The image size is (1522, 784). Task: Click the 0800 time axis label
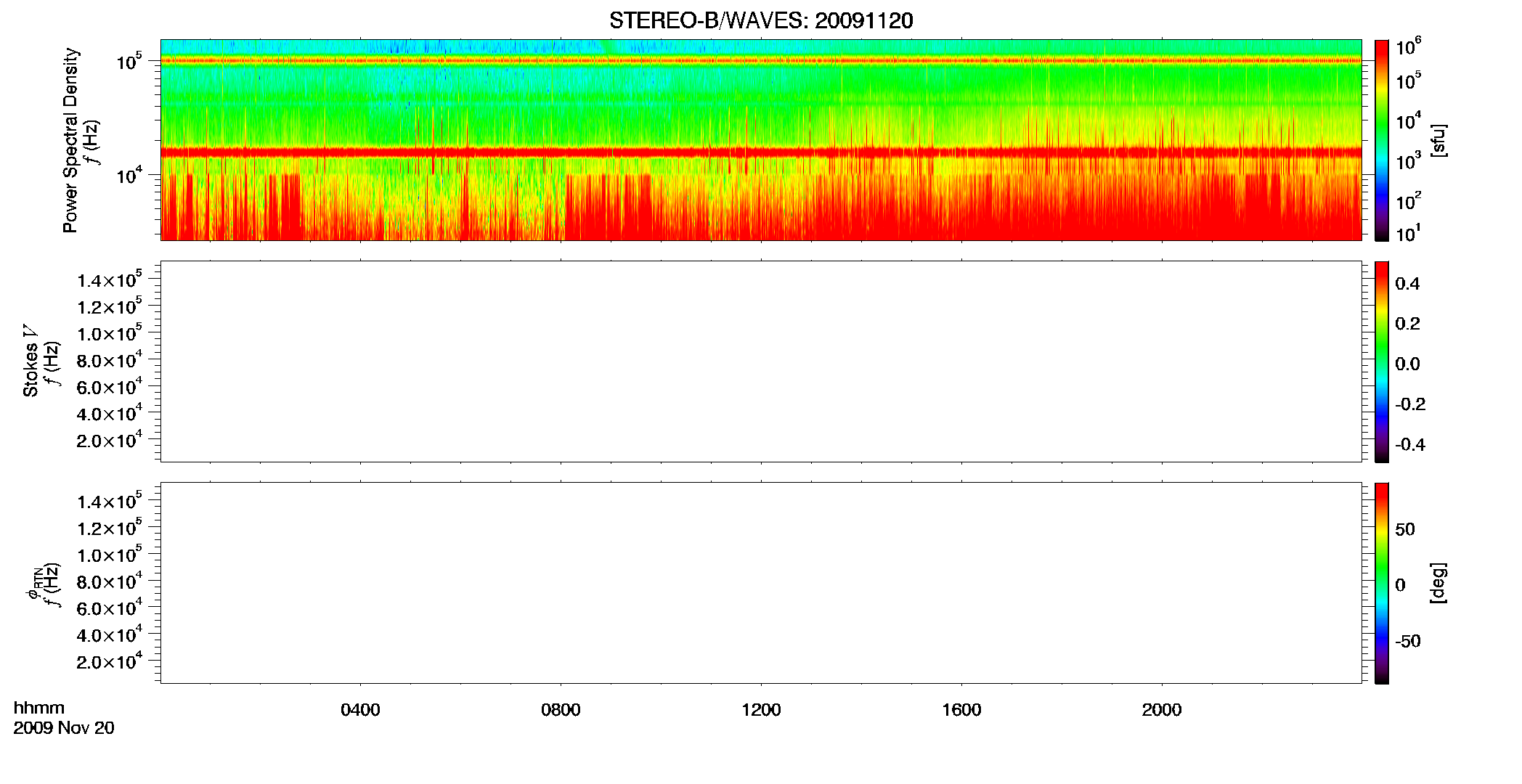(561, 710)
